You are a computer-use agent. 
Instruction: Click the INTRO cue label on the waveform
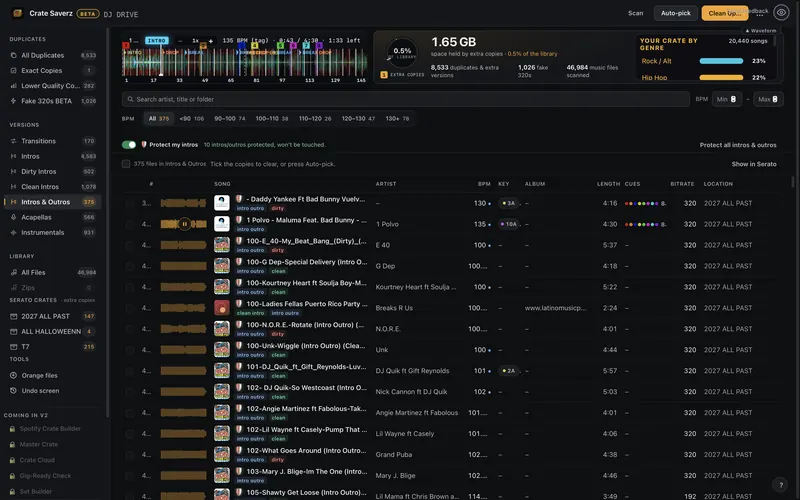(x=157, y=40)
